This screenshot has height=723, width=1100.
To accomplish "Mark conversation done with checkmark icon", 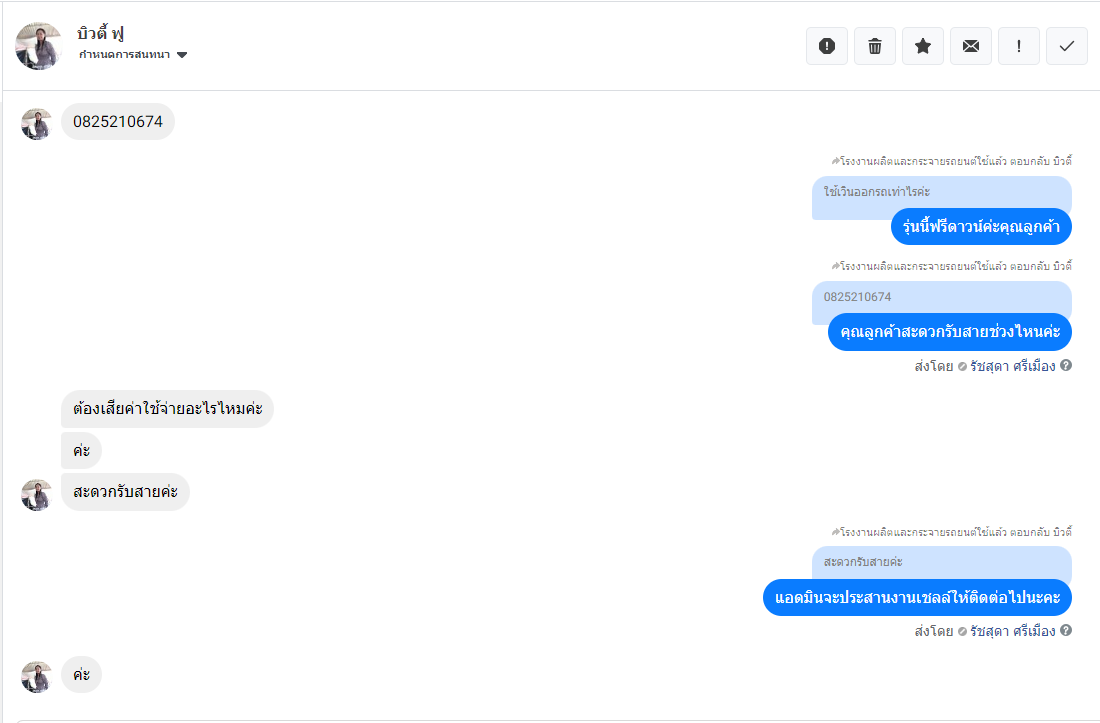I will (1066, 46).
